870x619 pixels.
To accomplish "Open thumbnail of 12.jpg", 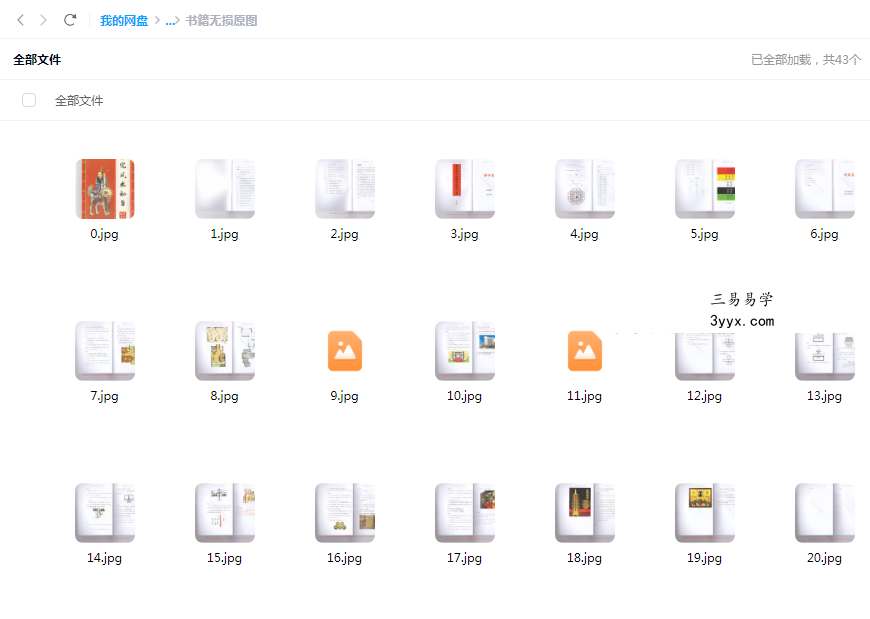I will point(705,357).
